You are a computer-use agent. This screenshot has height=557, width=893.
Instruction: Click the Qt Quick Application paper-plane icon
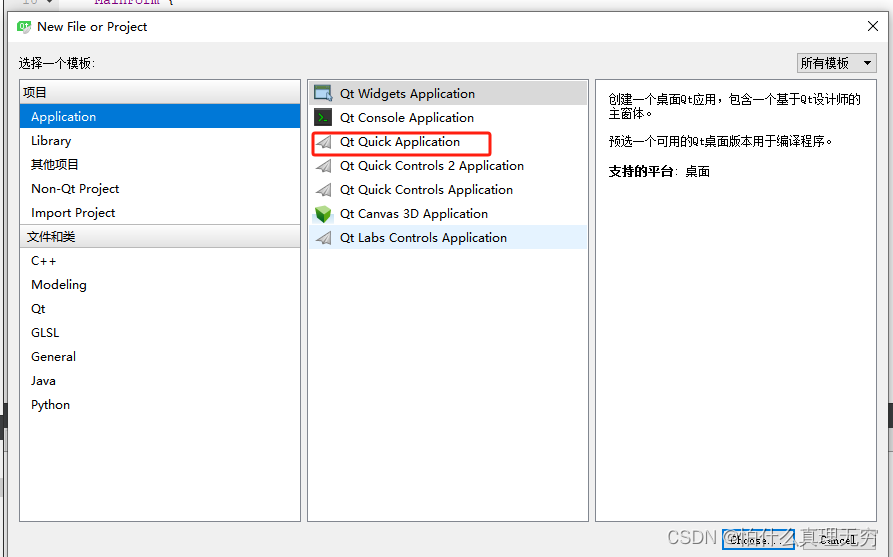click(x=323, y=142)
